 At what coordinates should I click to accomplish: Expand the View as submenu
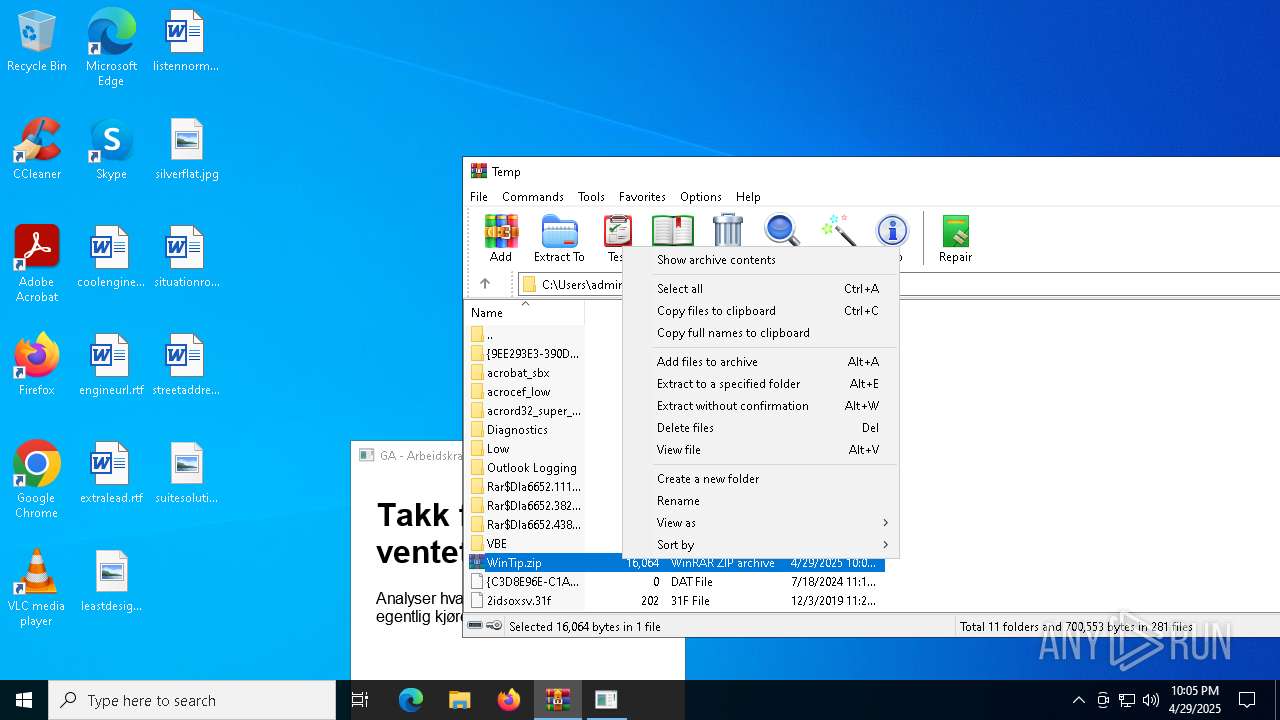760,522
